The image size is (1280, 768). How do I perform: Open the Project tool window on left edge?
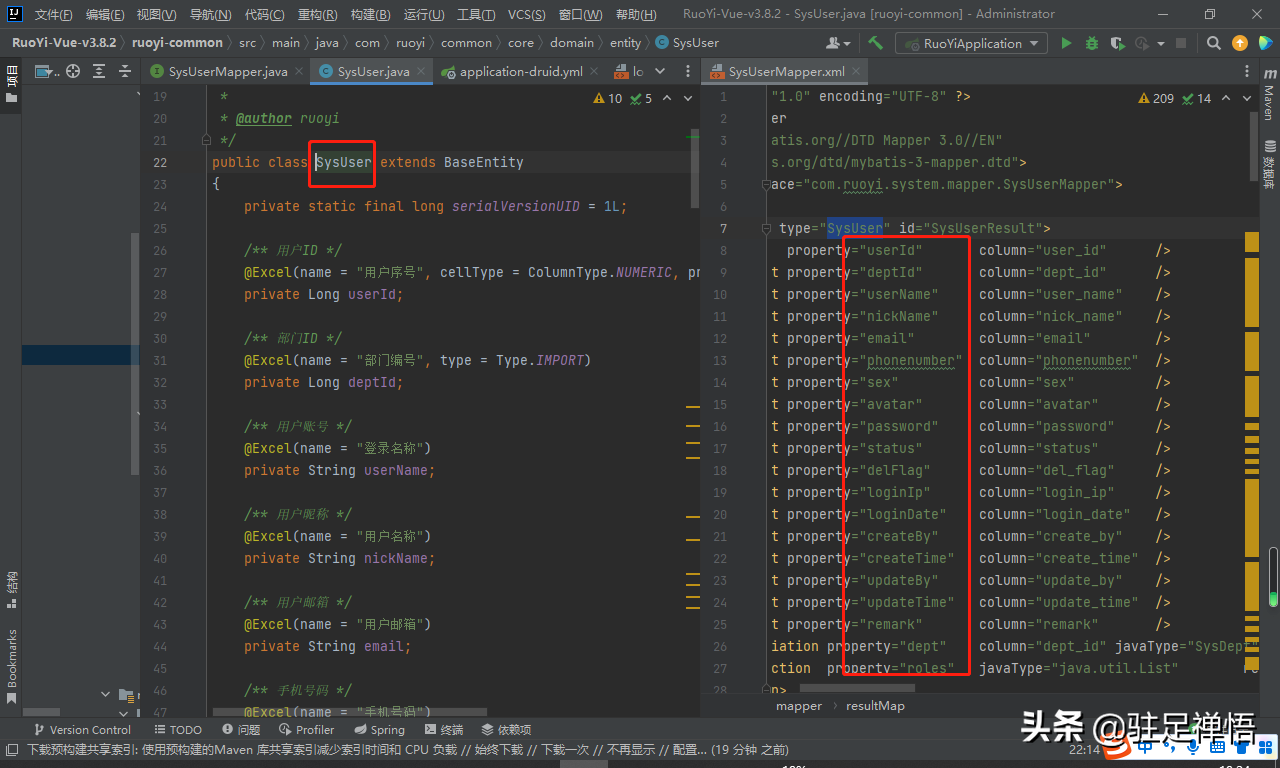(x=12, y=84)
